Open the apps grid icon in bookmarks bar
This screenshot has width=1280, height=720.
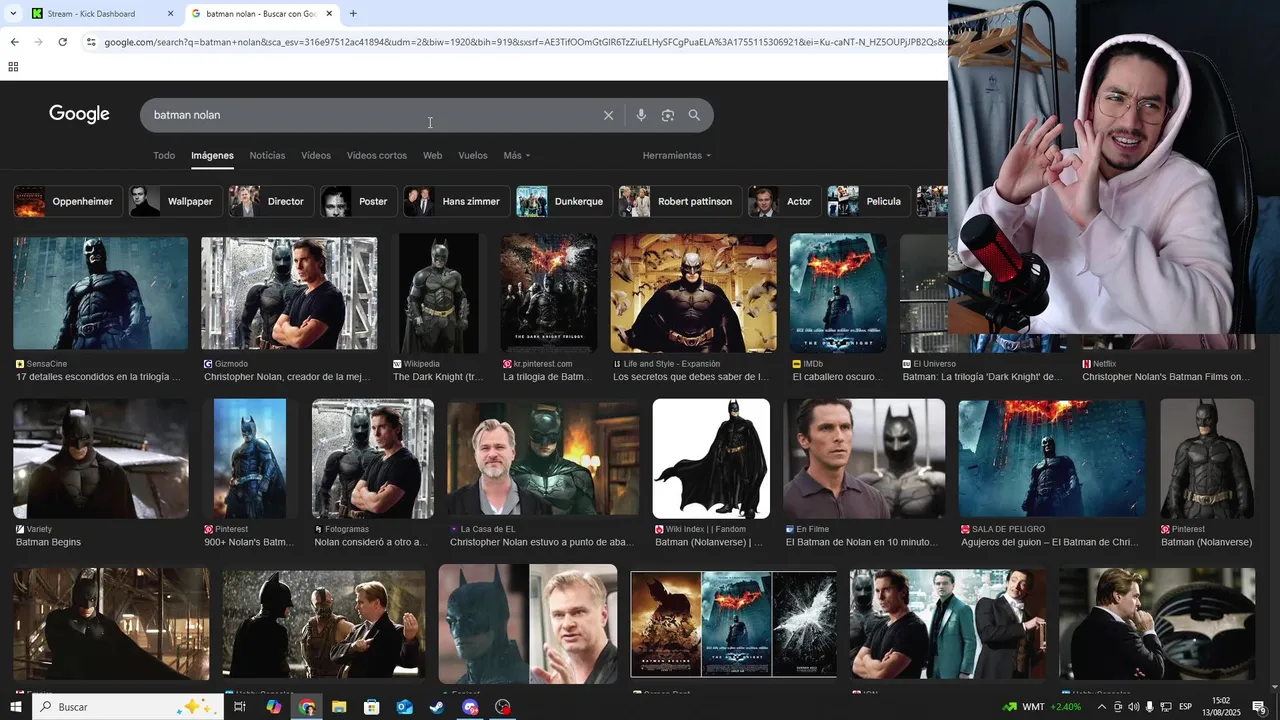pos(13,67)
